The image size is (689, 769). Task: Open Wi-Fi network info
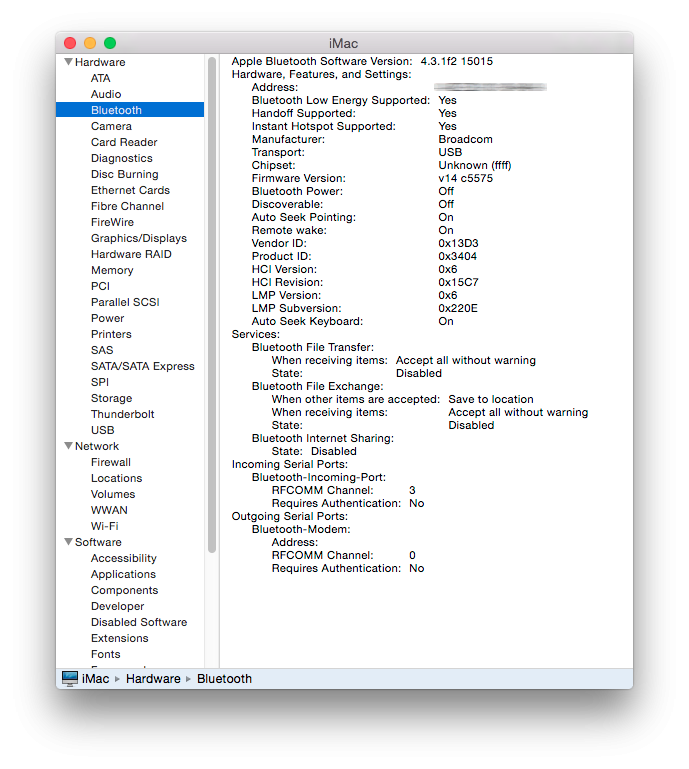pos(104,526)
